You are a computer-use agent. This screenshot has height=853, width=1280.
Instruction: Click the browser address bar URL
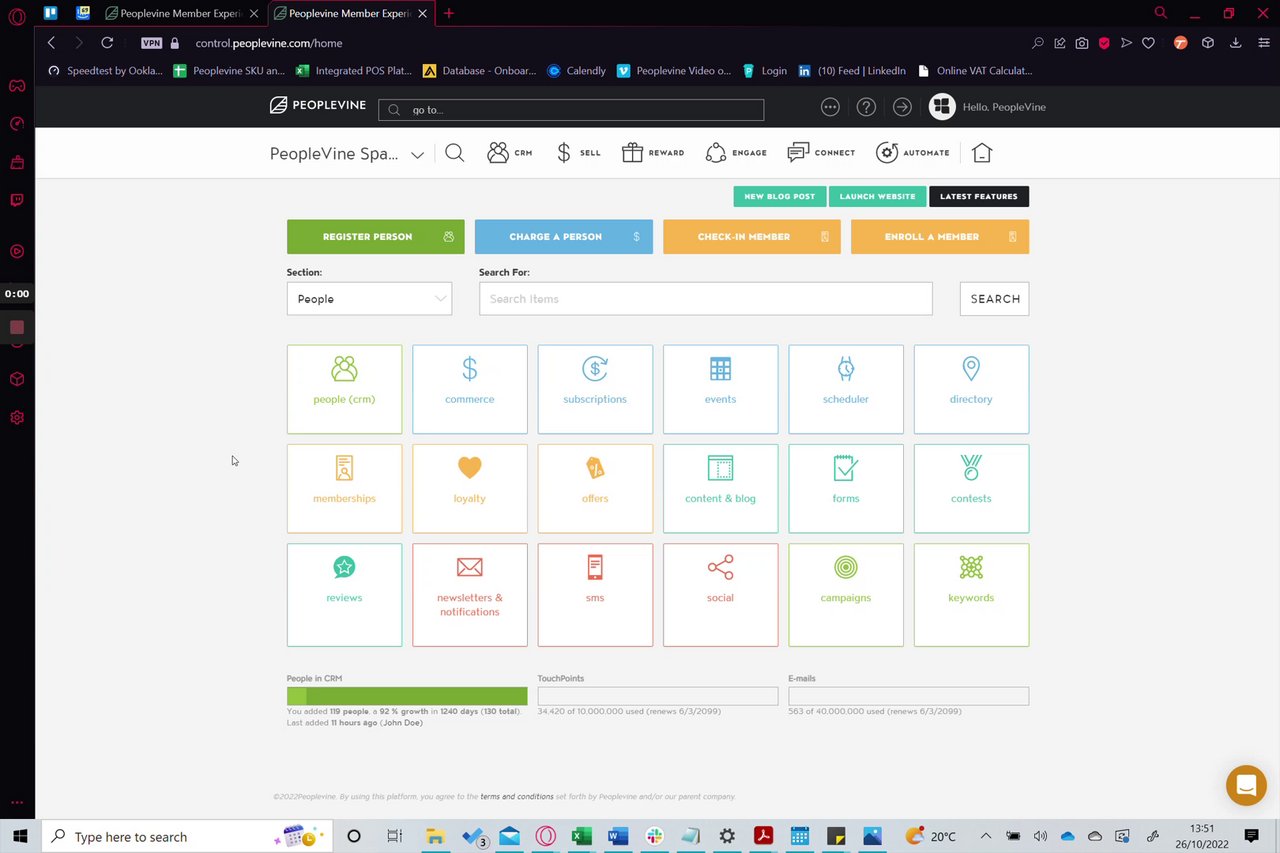[269, 43]
